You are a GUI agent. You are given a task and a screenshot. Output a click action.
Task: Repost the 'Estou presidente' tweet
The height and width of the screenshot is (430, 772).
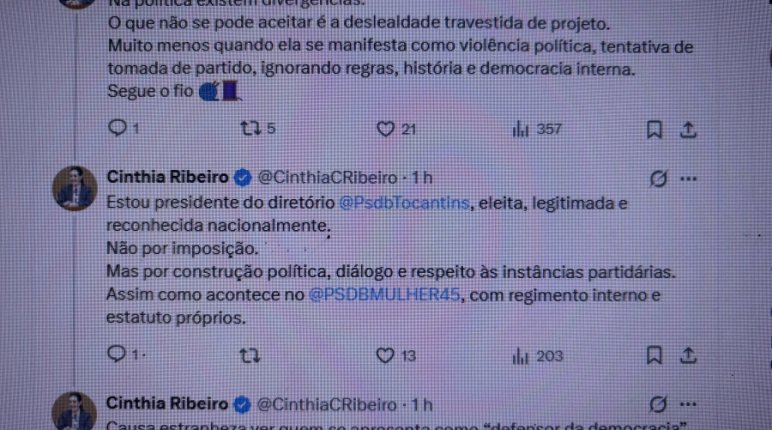pyautogui.click(x=250, y=355)
